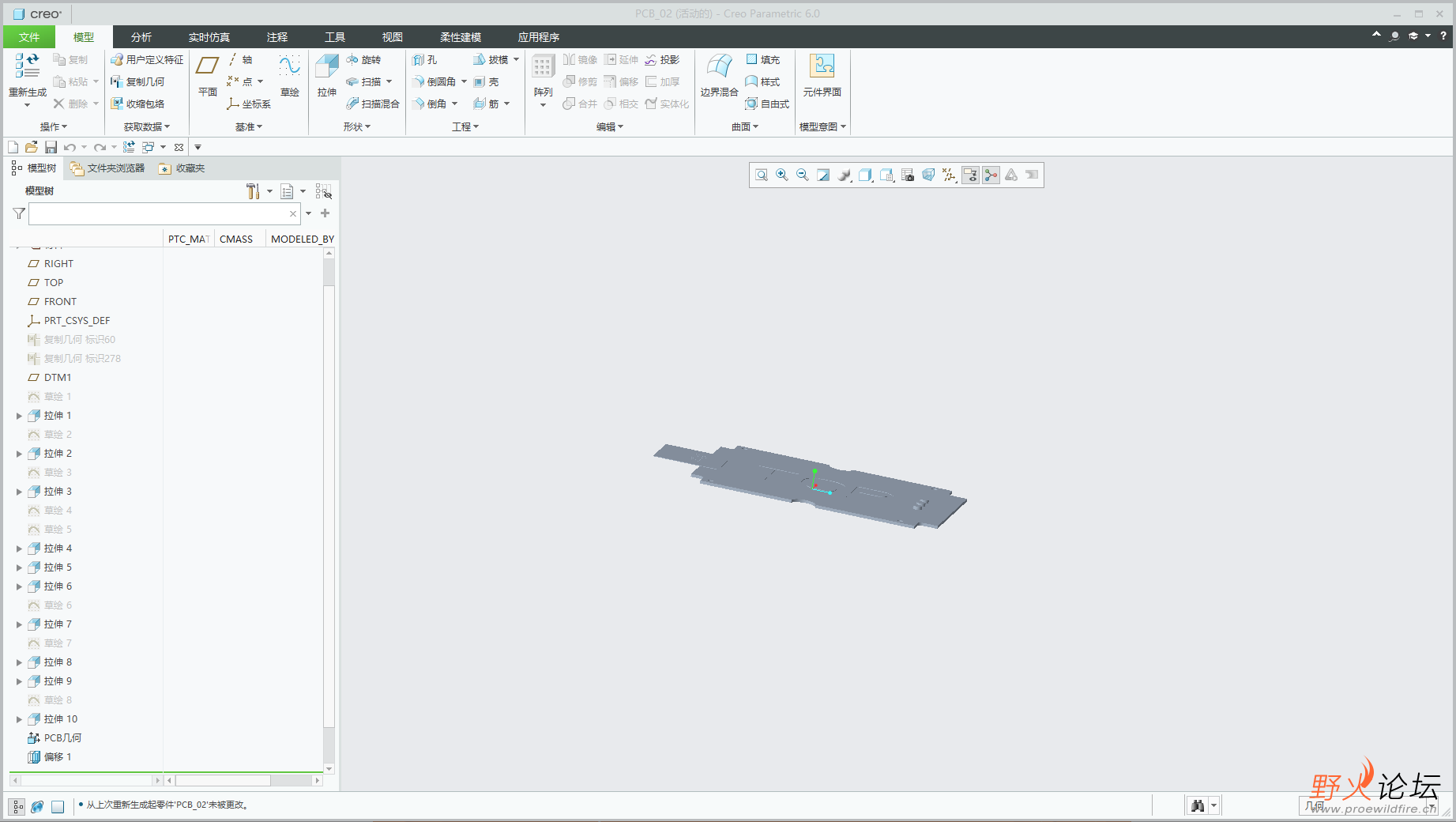Choose the Sweep (扫描) tool
The height and width of the screenshot is (822, 1456).
[x=363, y=82]
